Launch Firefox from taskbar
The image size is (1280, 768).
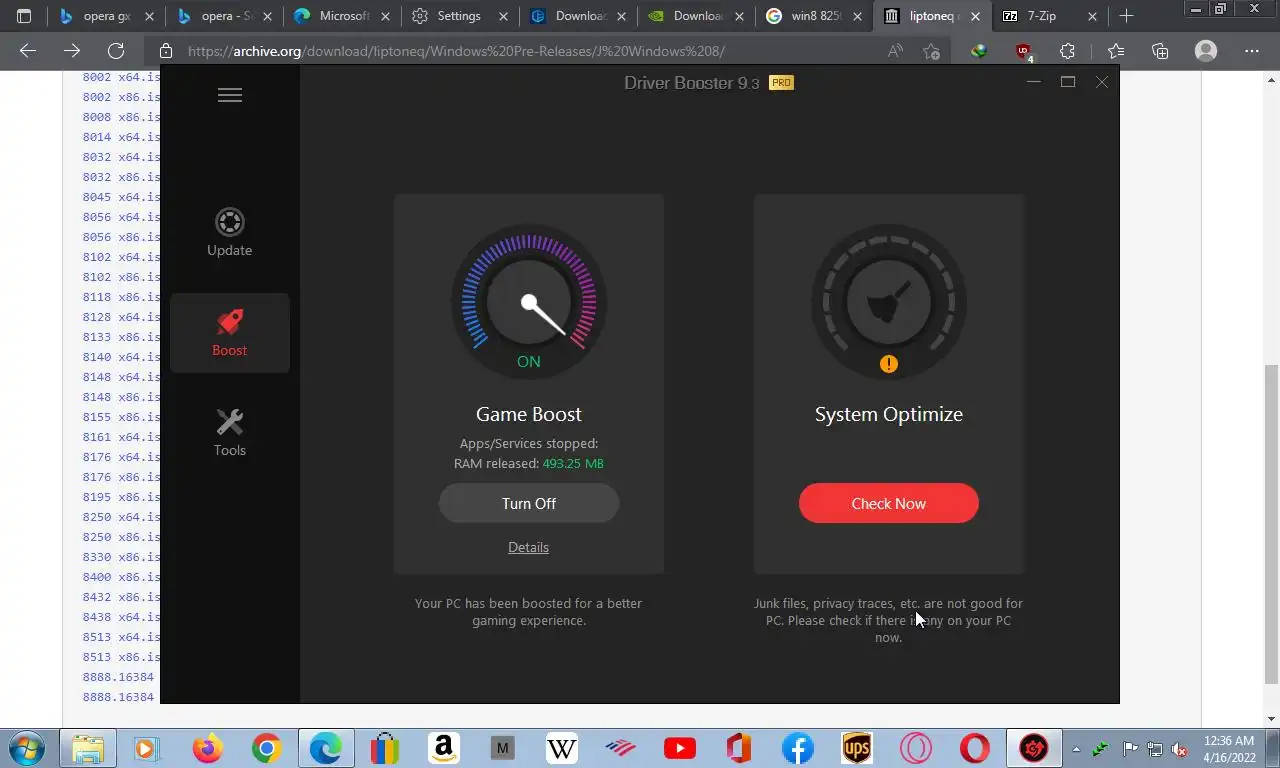[x=207, y=748]
